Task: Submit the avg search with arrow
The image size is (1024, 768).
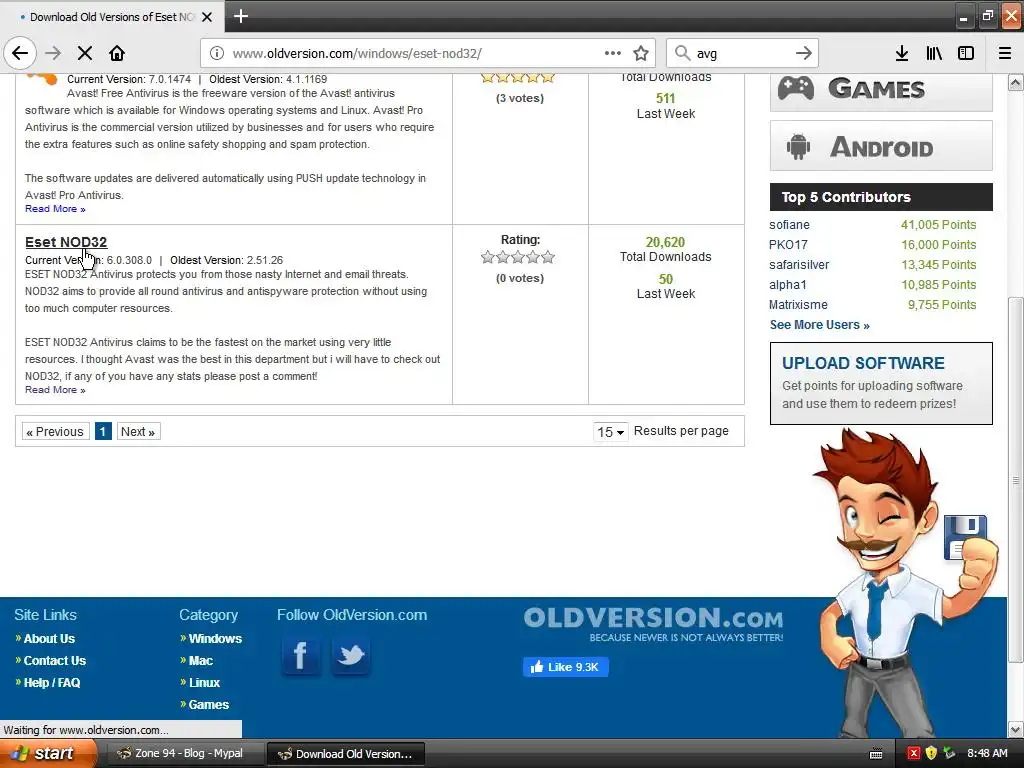Action: (x=804, y=54)
